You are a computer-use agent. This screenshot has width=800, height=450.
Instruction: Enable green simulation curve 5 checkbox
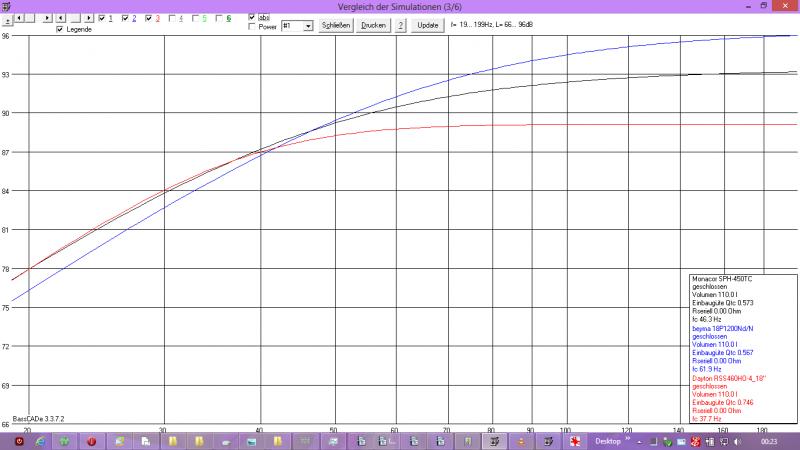click(195, 18)
